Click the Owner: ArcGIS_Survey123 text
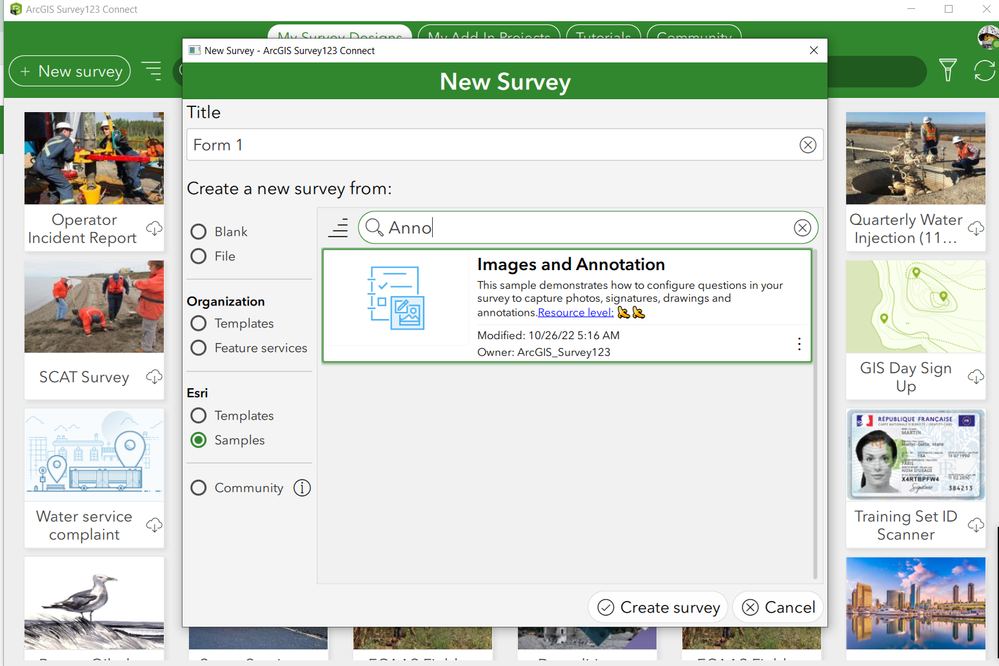 [x=543, y=352]
